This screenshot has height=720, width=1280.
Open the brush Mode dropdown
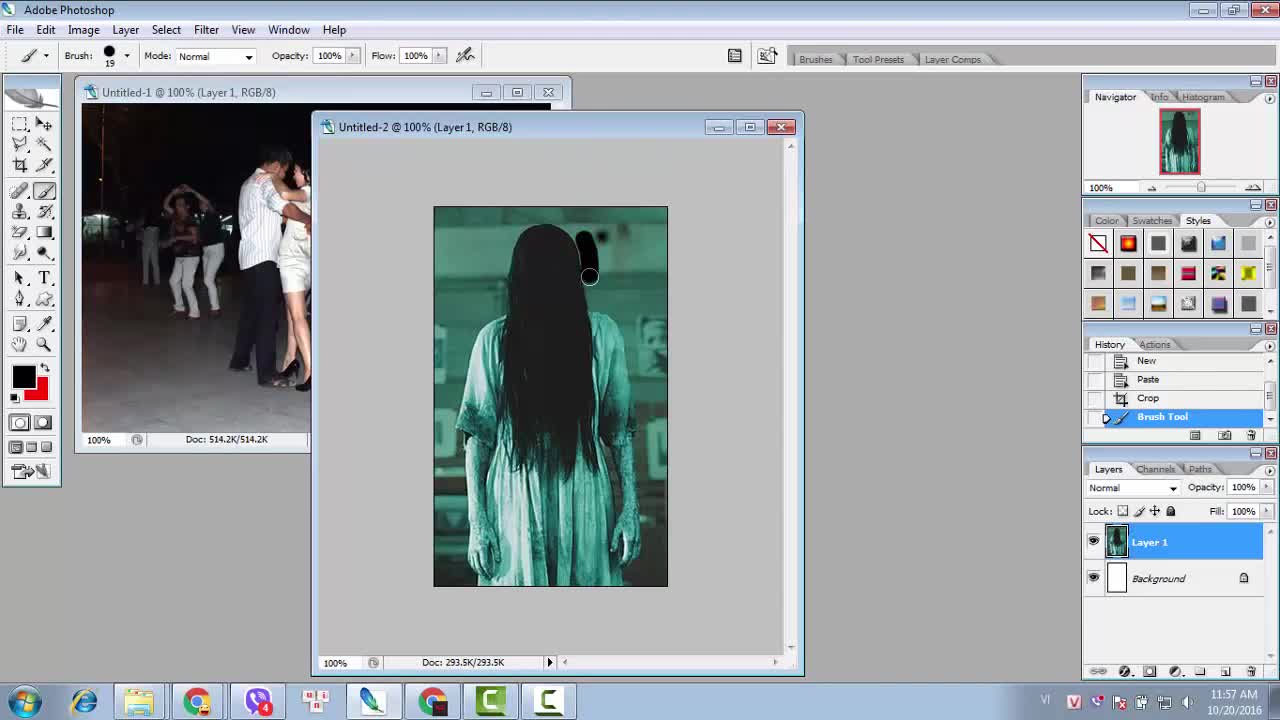point(248,56)
